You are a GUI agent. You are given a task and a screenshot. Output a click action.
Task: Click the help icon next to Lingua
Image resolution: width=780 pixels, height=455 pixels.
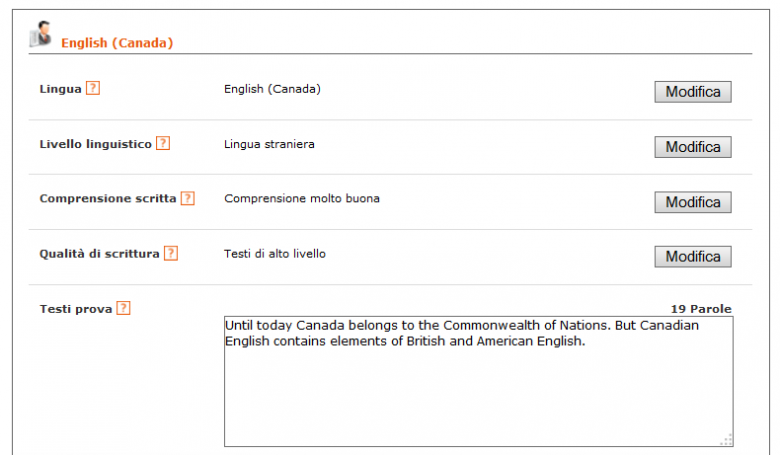pos(93,88)
